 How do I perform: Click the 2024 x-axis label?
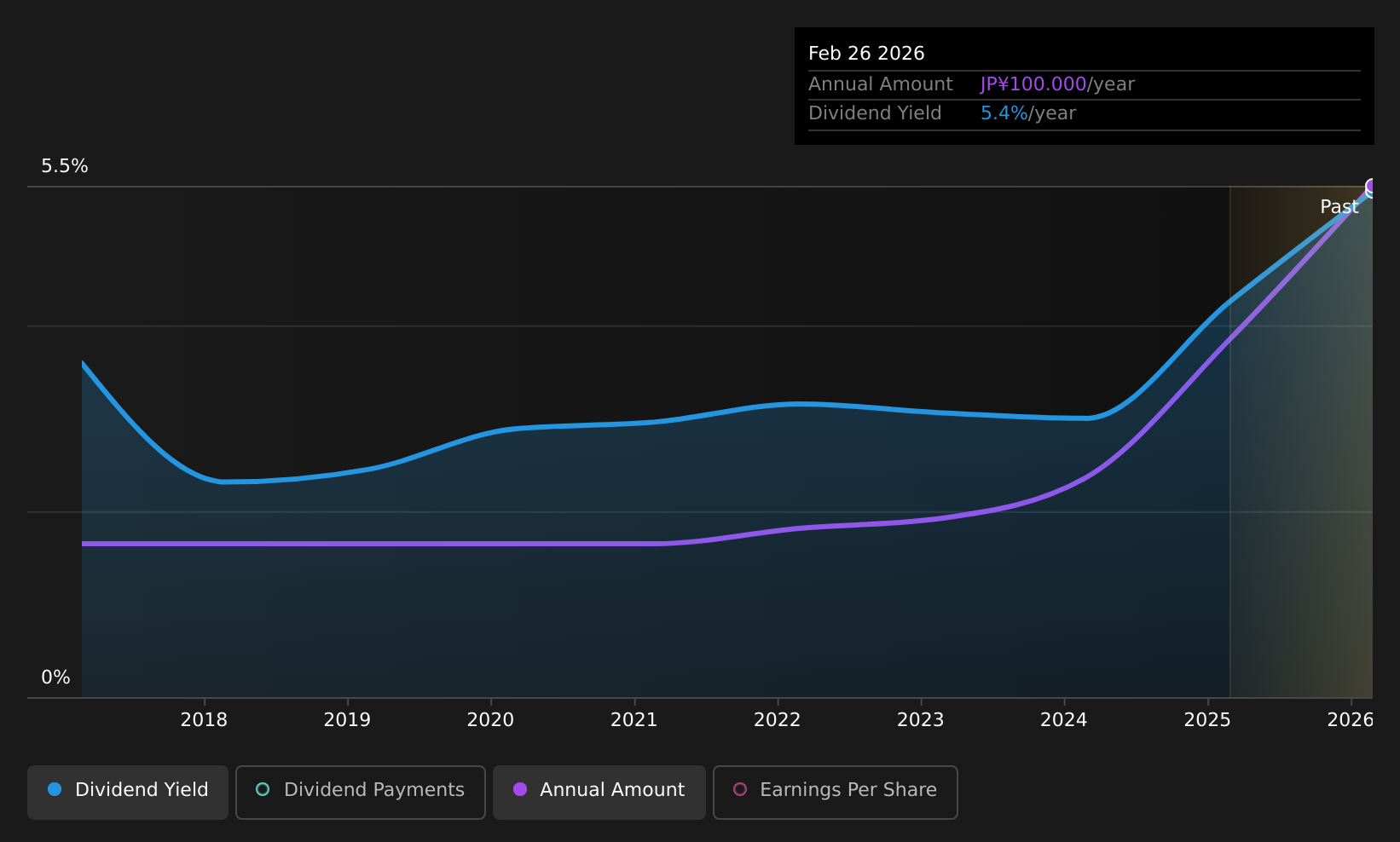(1064, 720)
